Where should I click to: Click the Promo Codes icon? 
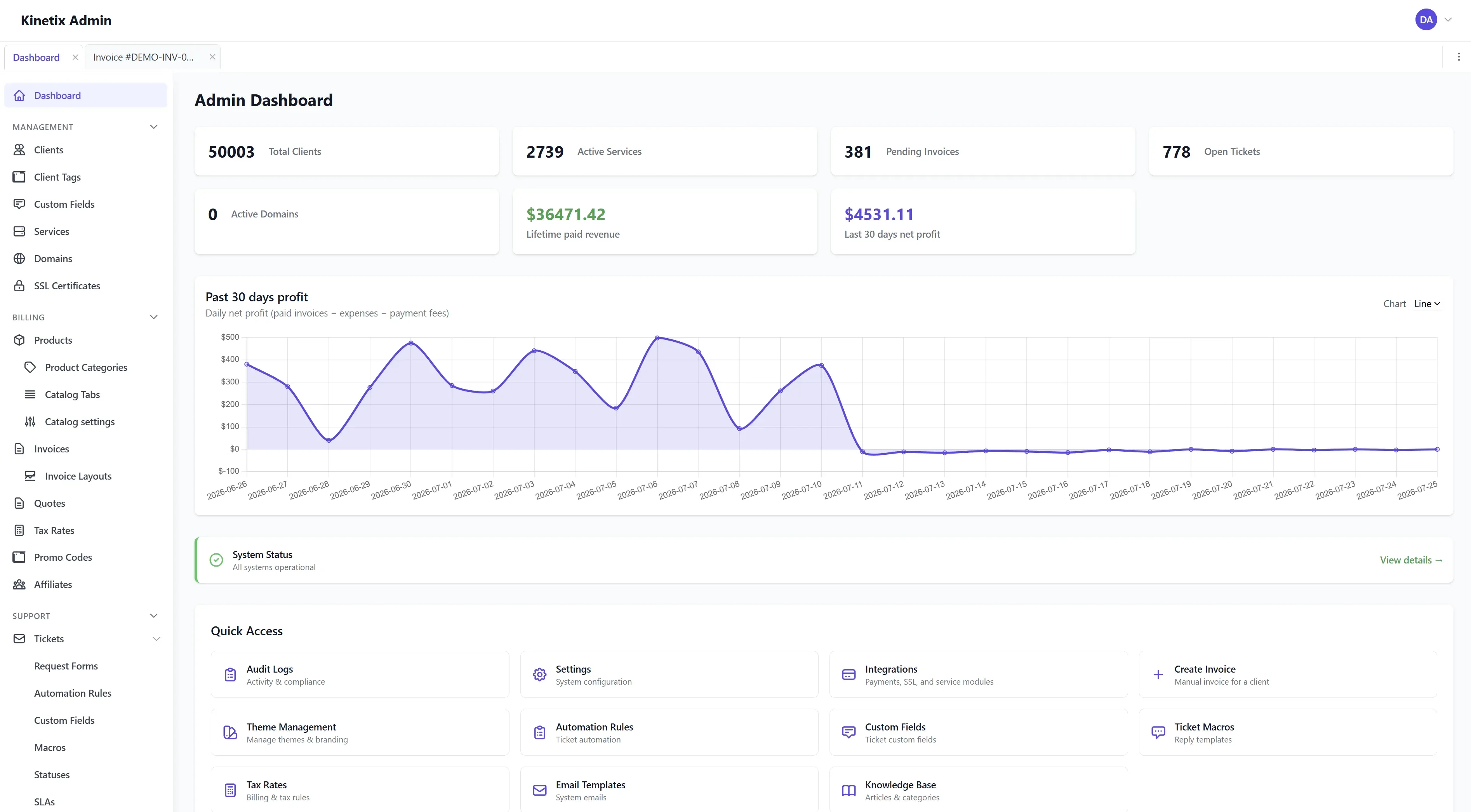click(x=19, y=557)
